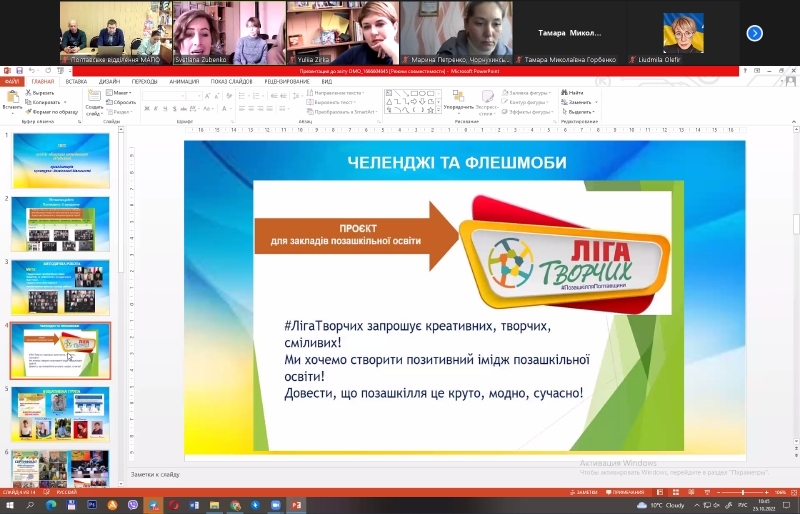This screenshot has height=514, width=800.
Task: Expand the Выделить select dropdown
Action: pos(578,112)
